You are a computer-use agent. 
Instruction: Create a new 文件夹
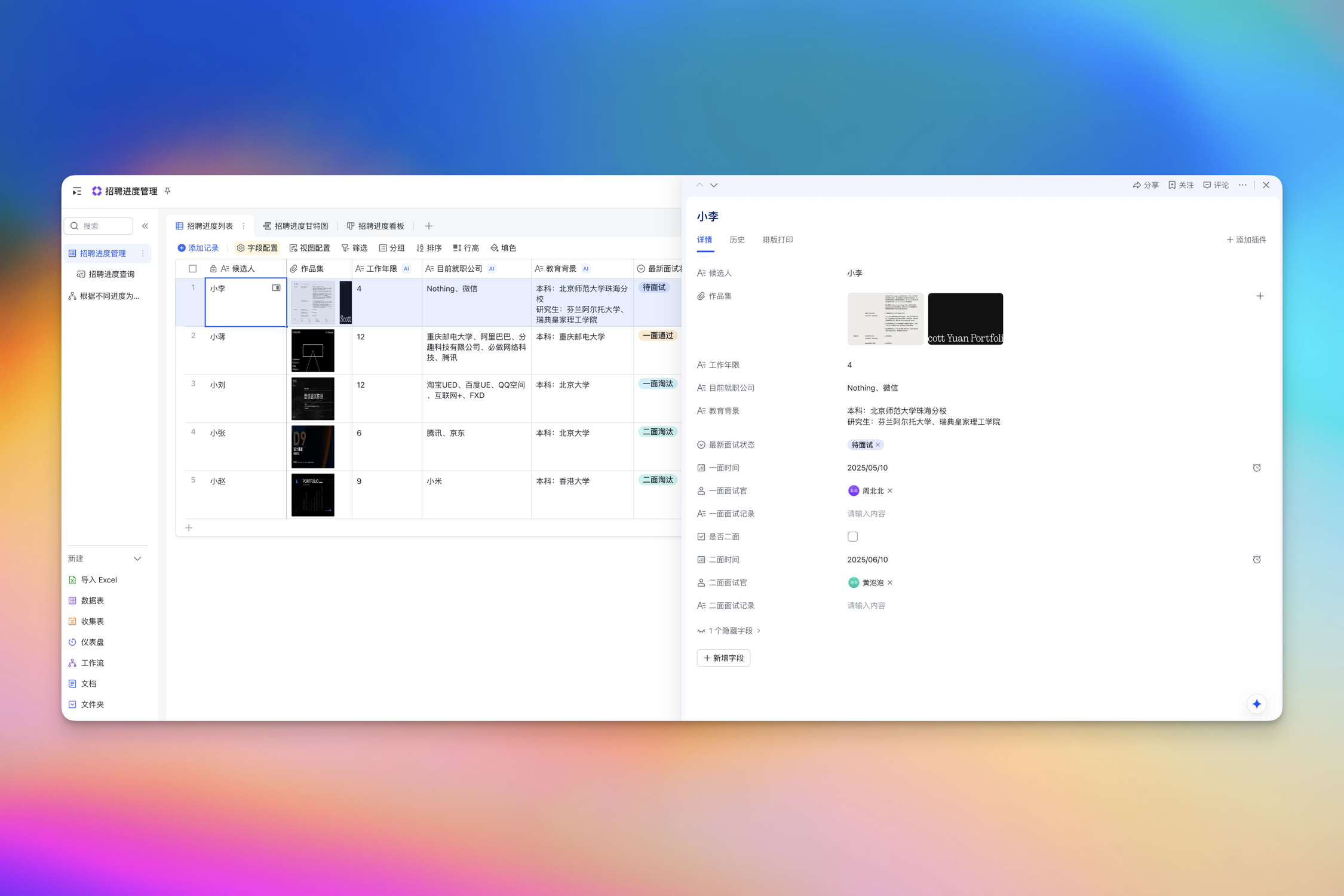tap(86, 704)
